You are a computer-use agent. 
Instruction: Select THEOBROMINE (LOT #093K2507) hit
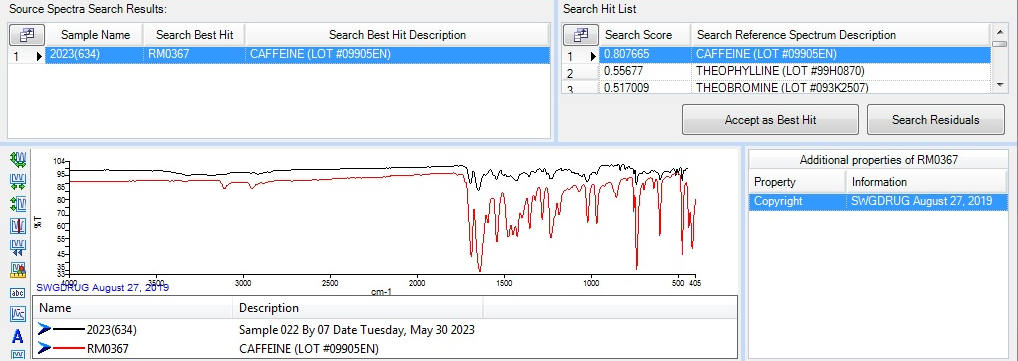(x=841, y=86)
